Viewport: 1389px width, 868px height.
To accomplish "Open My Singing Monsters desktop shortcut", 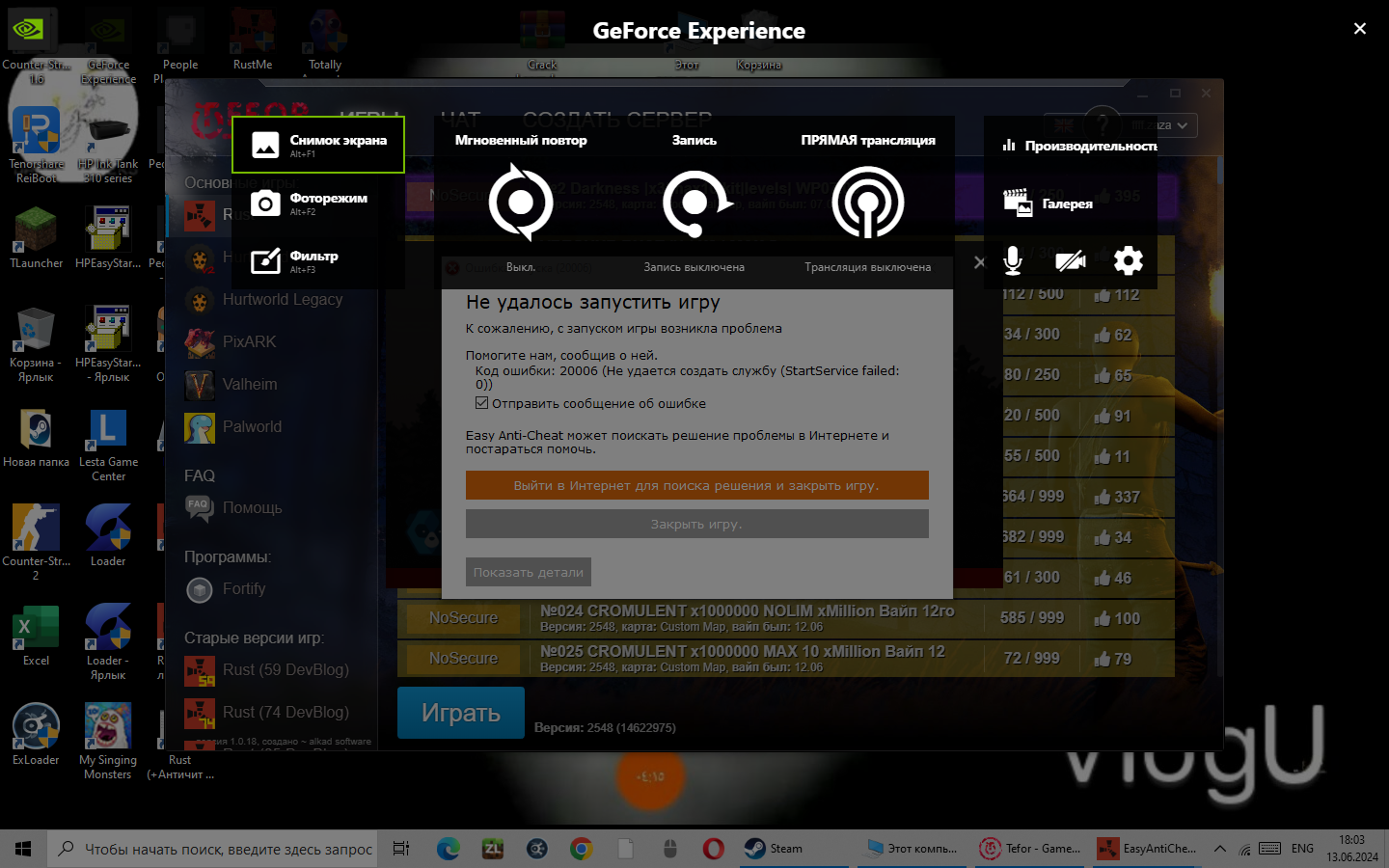I will (x=108, y=741).
